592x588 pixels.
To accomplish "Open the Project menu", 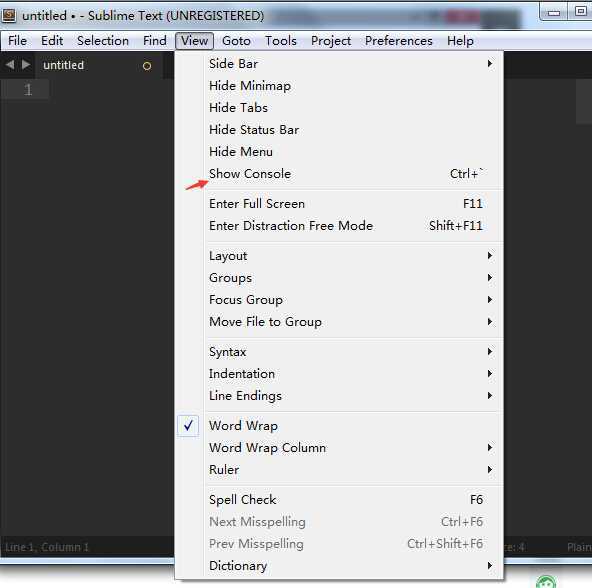I will pyautogui.click(x=331, y=40).
